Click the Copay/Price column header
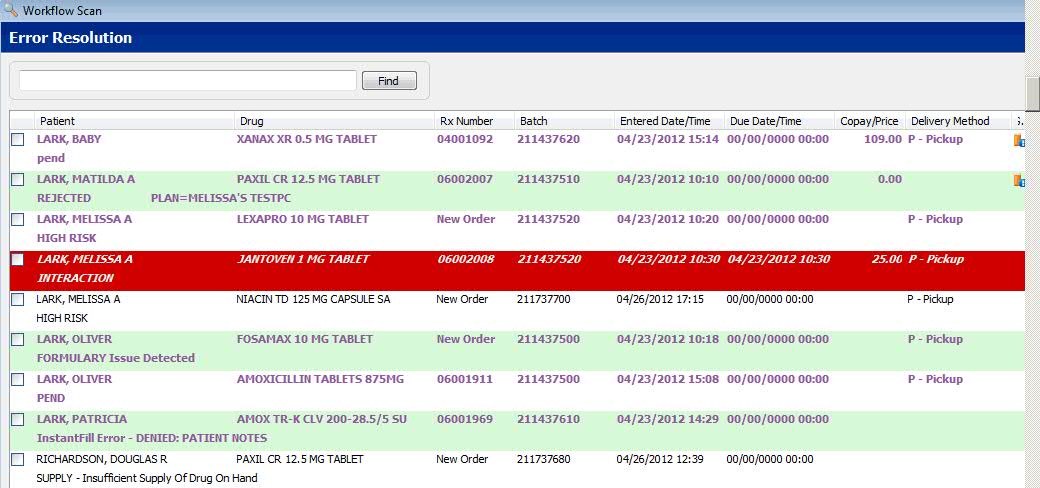1040x488 pixels. click(x=869, y=121)
